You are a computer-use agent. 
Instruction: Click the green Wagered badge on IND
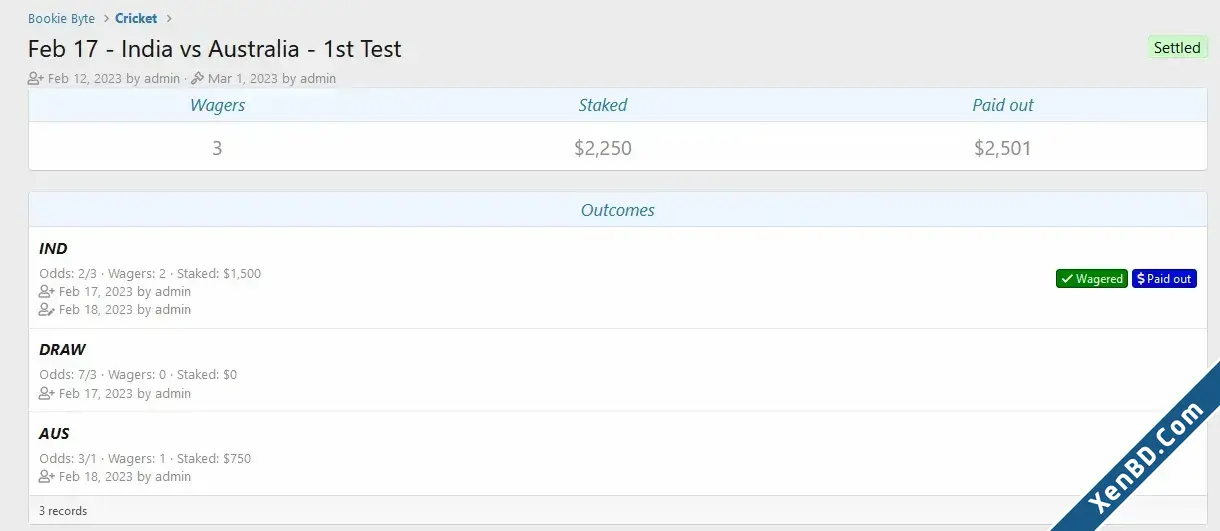[1091, 279]
